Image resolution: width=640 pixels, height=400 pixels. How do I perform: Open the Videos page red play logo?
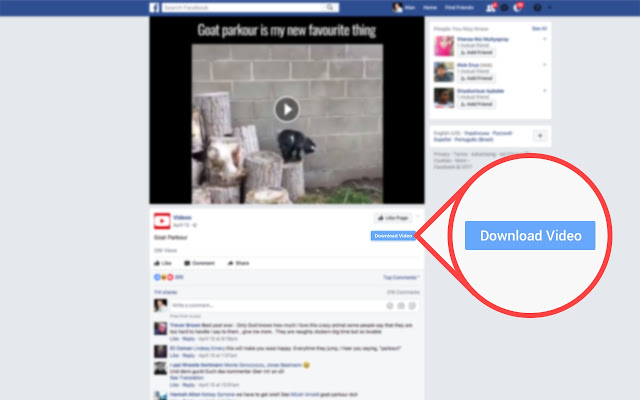(x=162, y=221)
